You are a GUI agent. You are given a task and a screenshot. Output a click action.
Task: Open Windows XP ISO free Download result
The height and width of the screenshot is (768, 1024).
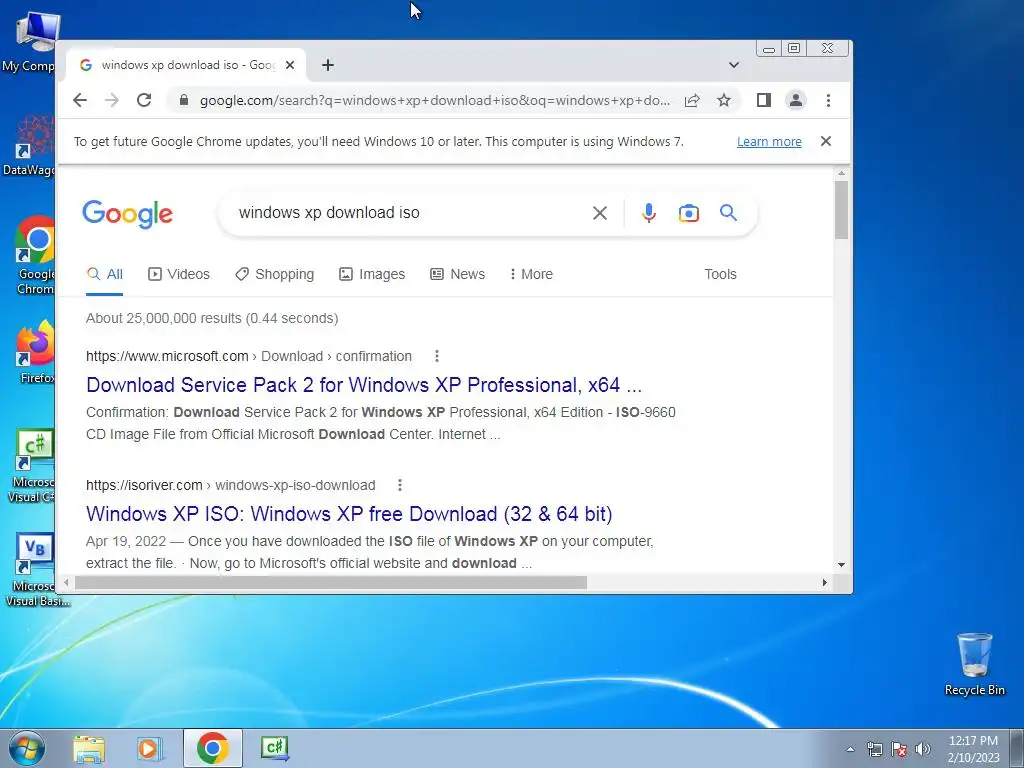[349, 514]
